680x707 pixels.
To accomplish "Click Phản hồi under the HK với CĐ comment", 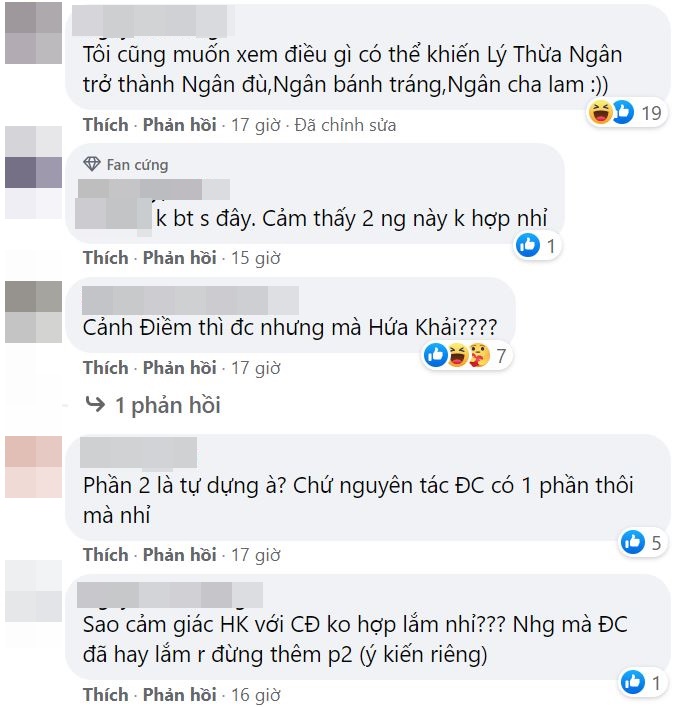I will click(x=179, y=695).
